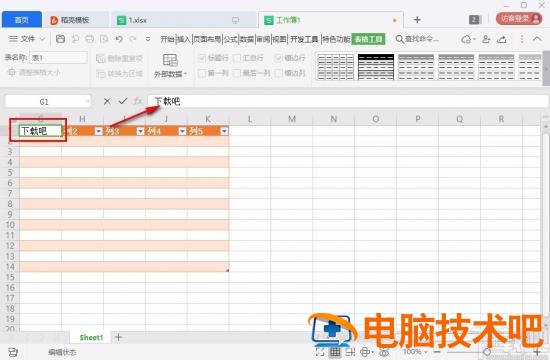Viewport: 550px width, 360px height.
Task: Toggle the 汇总行 total row checkbox
Action: click(237, 58)
